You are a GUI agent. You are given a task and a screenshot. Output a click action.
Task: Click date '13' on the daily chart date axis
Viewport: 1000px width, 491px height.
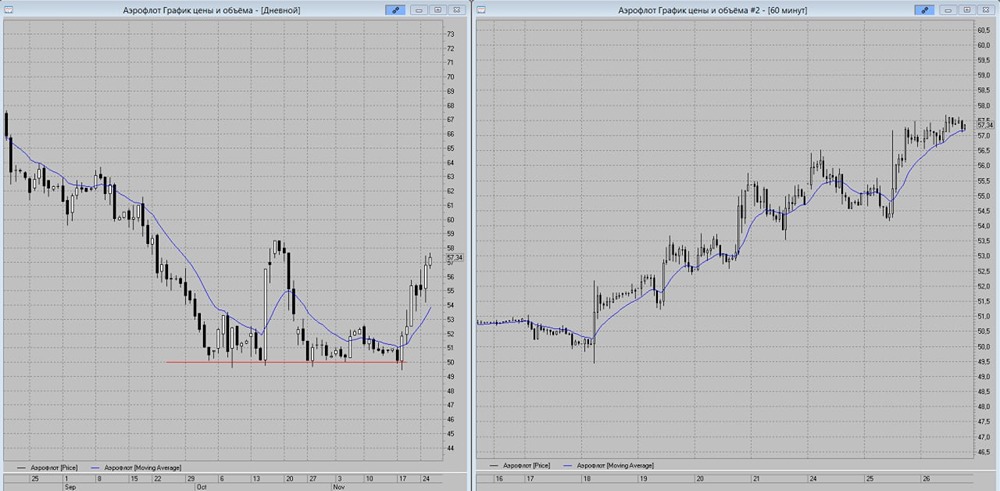(256, 478)
